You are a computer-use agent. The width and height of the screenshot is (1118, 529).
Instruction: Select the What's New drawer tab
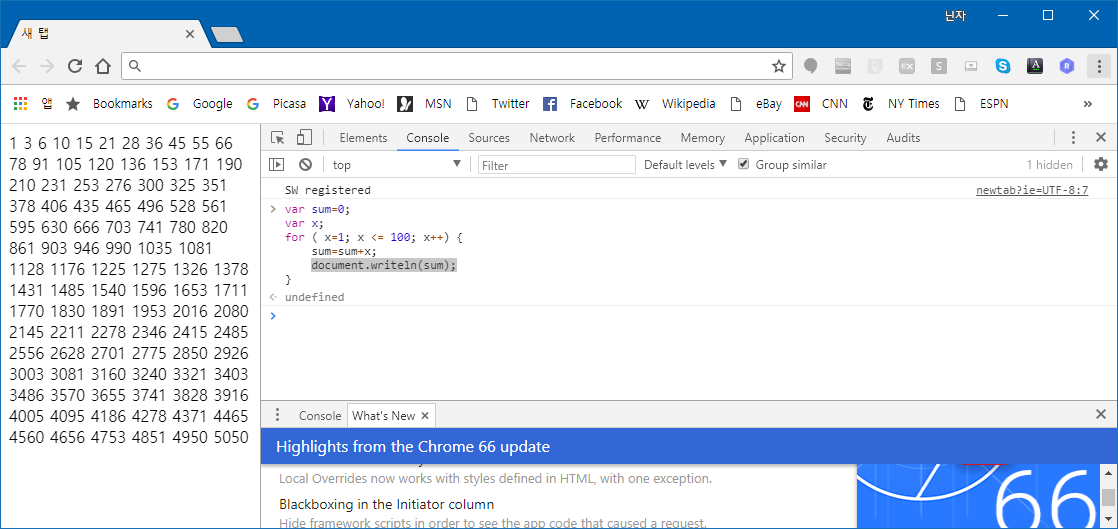[x=391, y=416]
